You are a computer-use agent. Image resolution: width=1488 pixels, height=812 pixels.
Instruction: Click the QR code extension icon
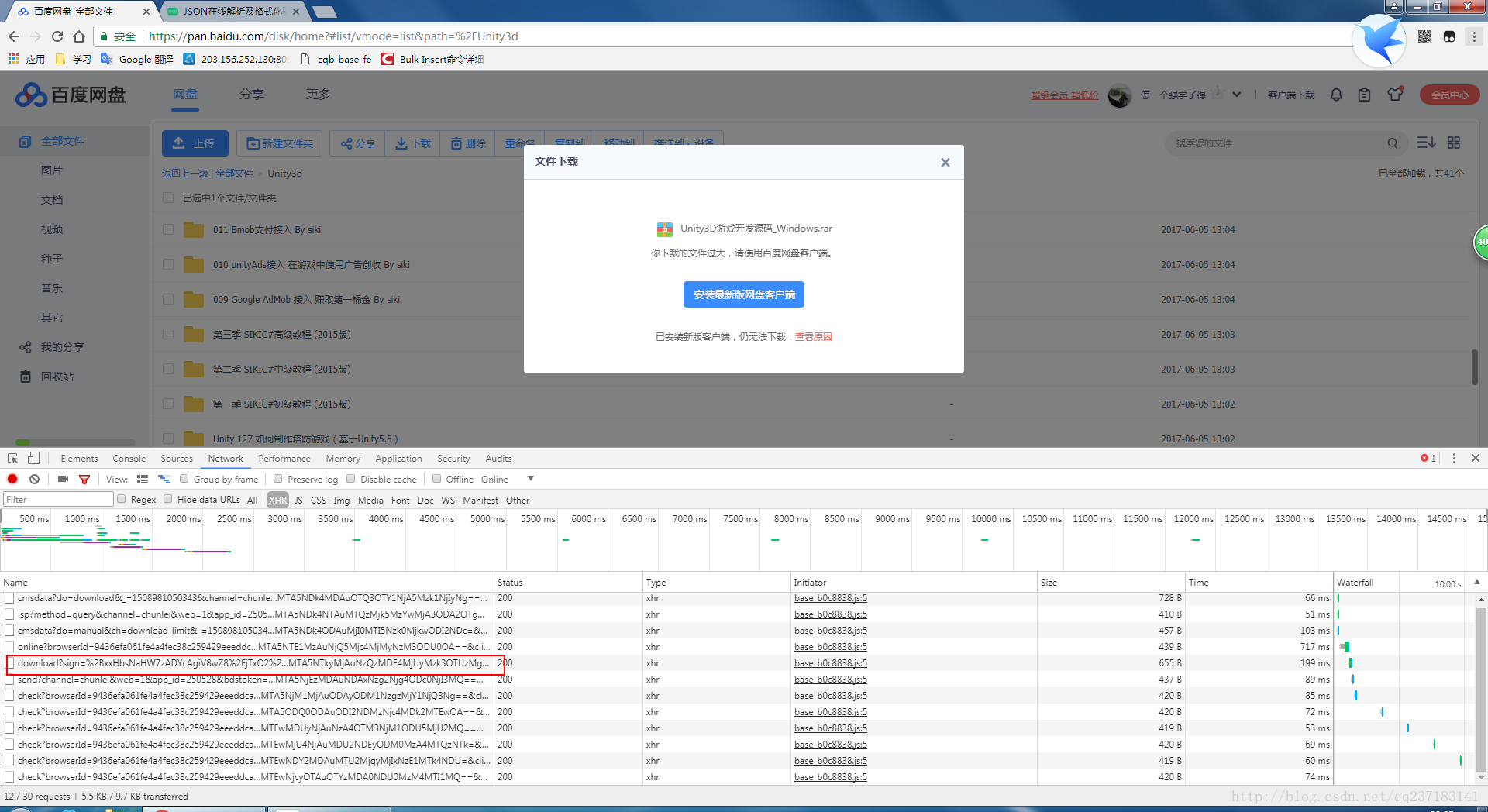(x=1424, y=36)
